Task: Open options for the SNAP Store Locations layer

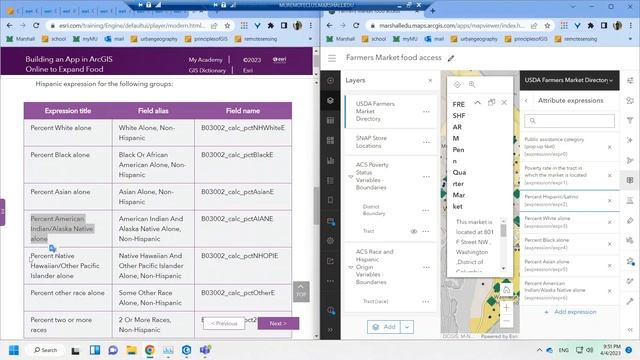Action: click(x=426, y=142)
